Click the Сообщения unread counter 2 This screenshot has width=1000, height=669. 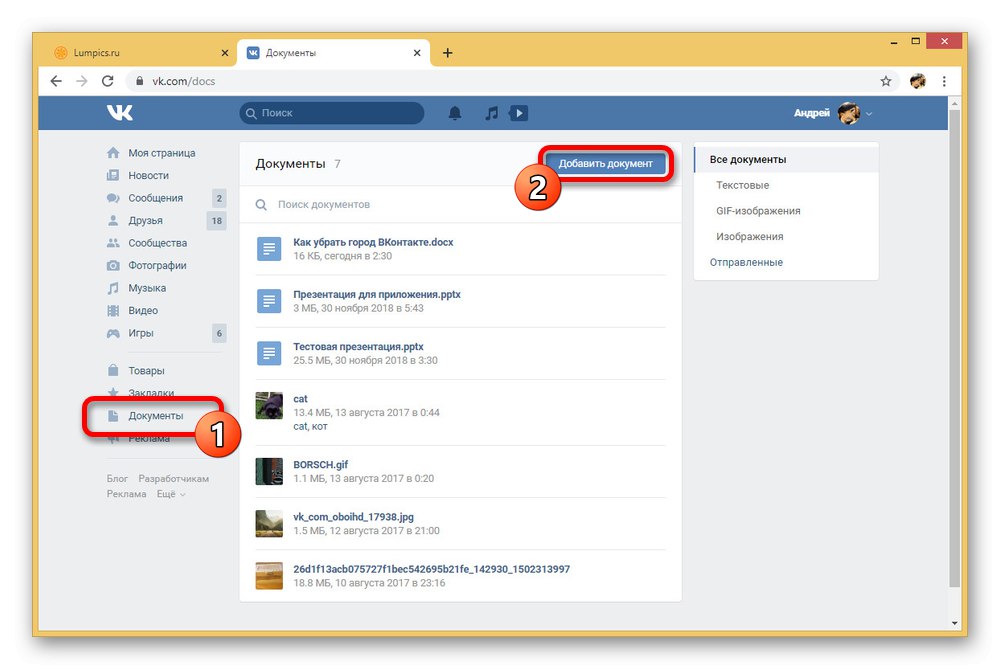219,198
